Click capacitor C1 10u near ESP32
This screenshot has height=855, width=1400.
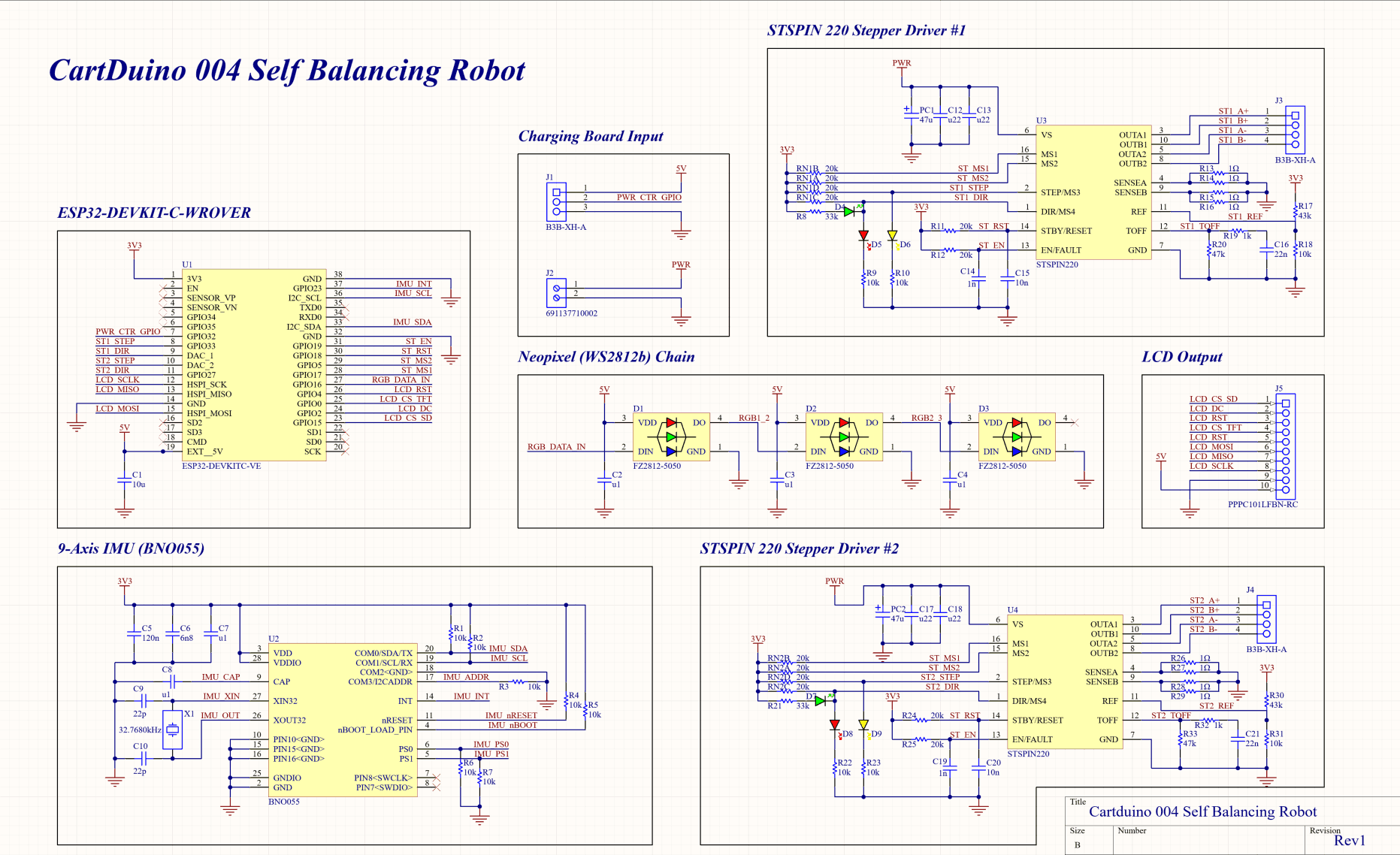(125, 479)
